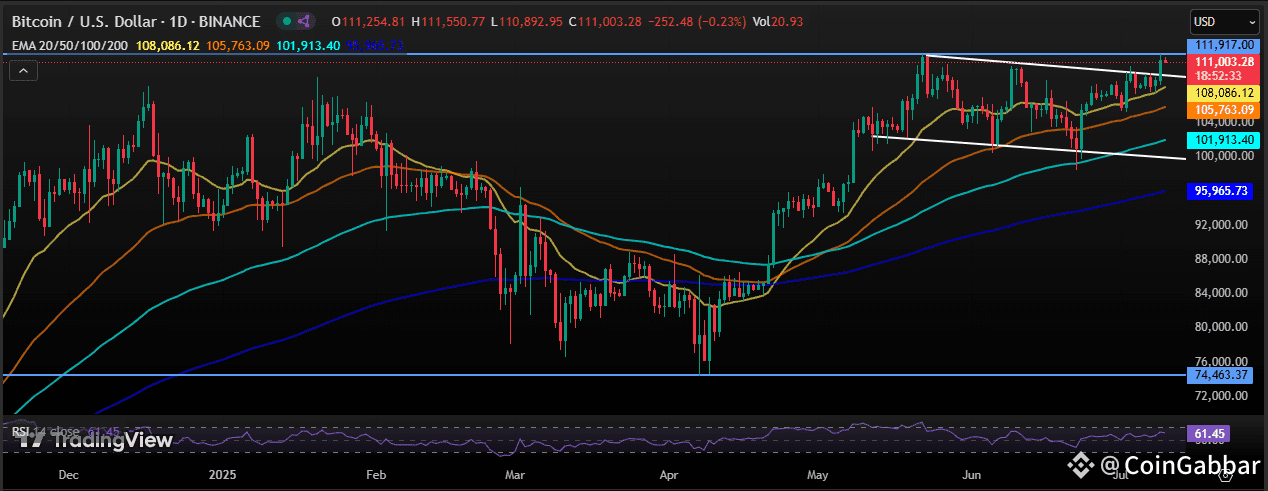Click the May label on the time axis
The image size is (1268, 491).
coord(820,474)
